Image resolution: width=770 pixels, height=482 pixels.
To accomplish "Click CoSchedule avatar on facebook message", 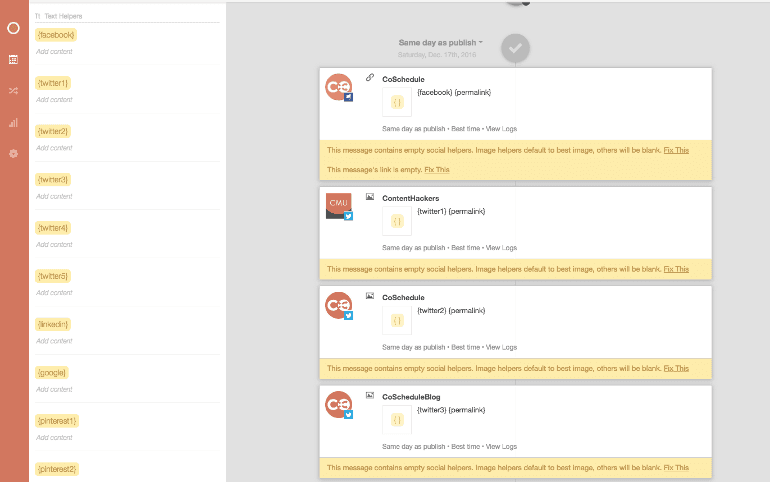I will (338, 87).
